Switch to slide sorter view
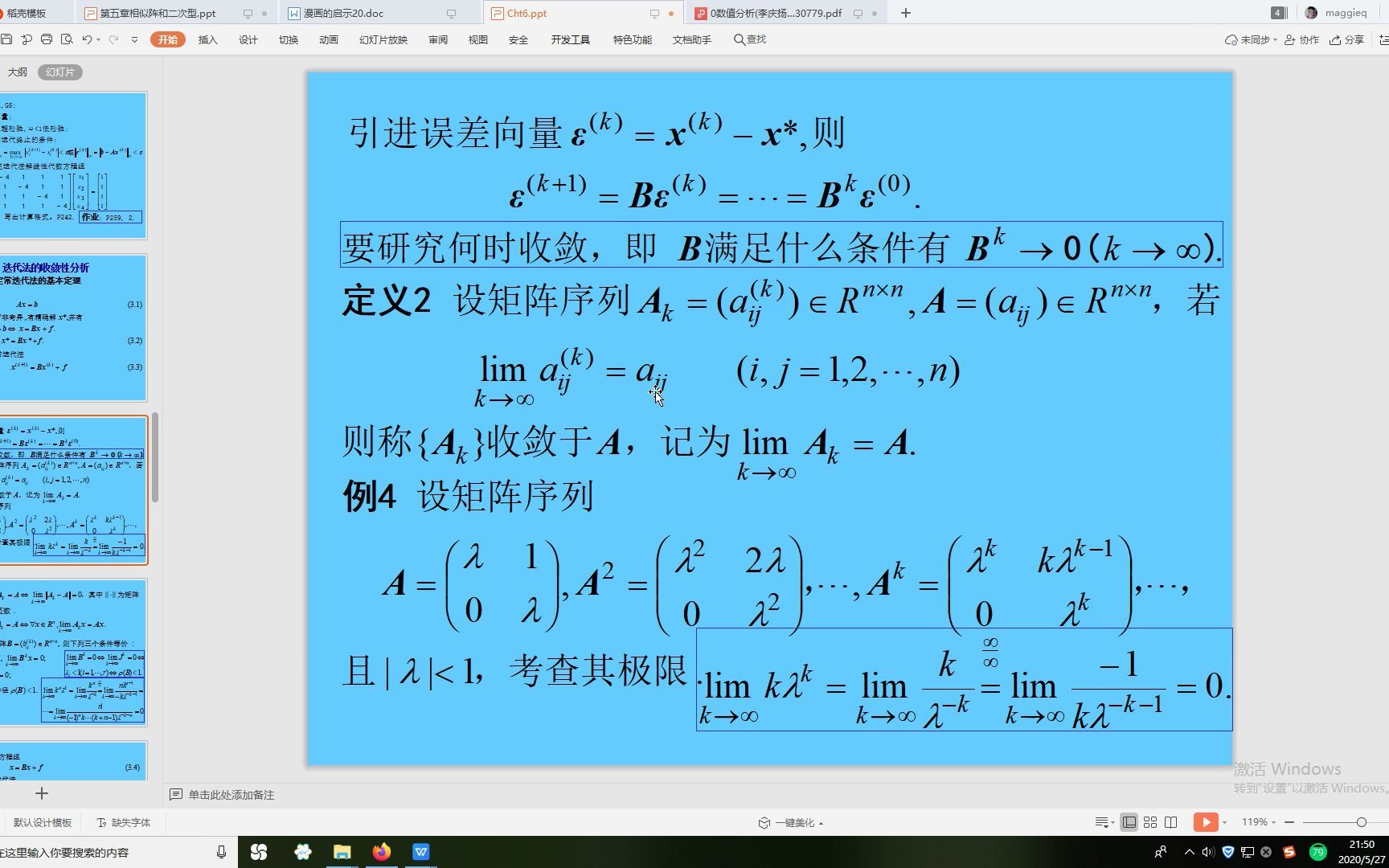The height and width of the screenshot is (868, 1389). click(x=1150, y=822)
